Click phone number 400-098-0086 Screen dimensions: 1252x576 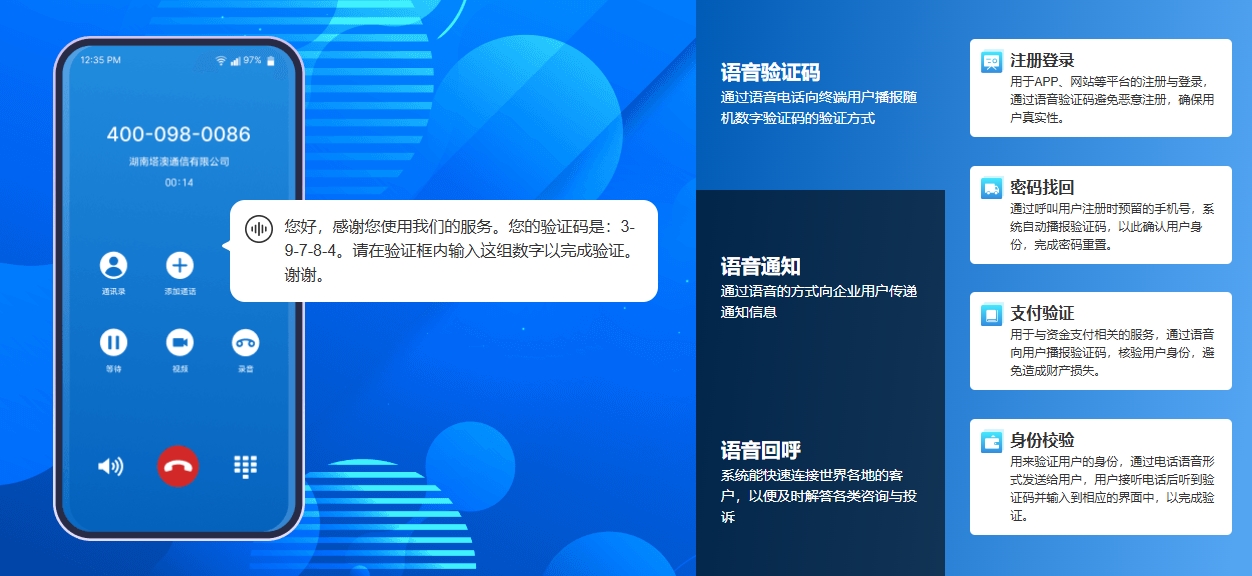pos(179,134)
